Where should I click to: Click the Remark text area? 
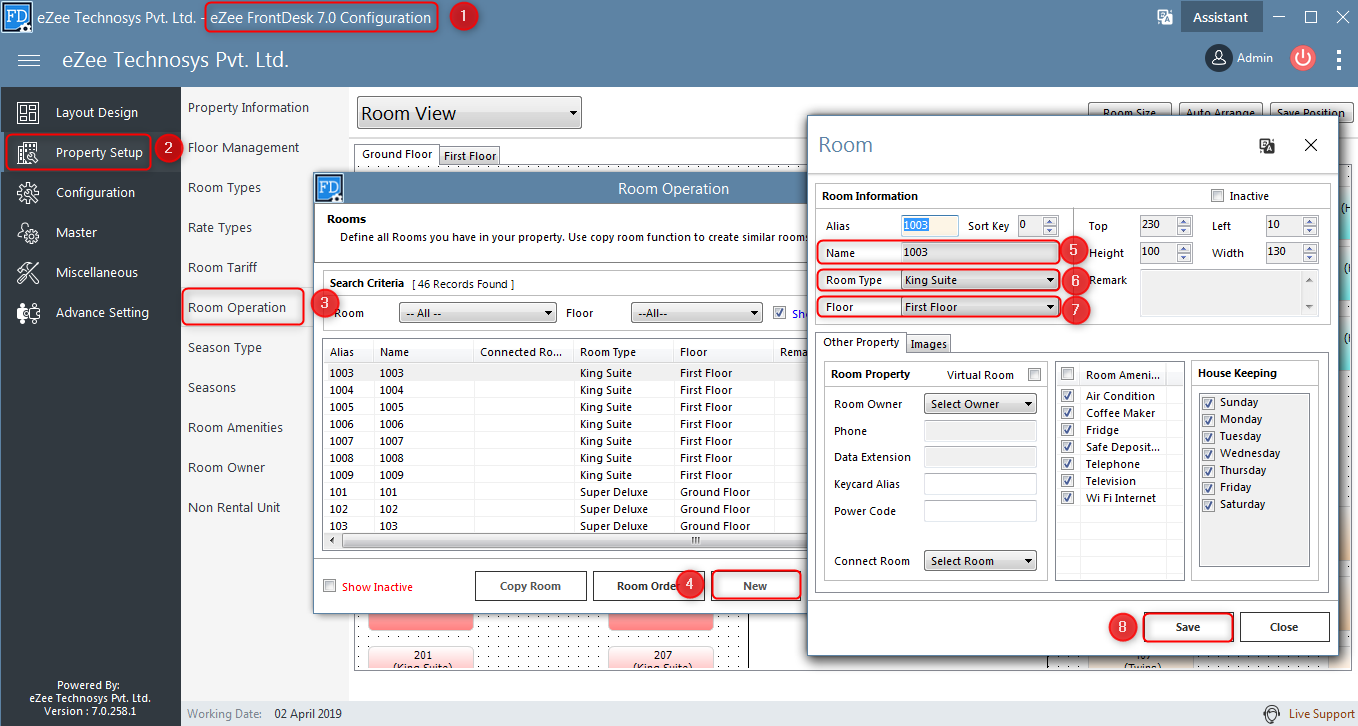(1229, 292)
